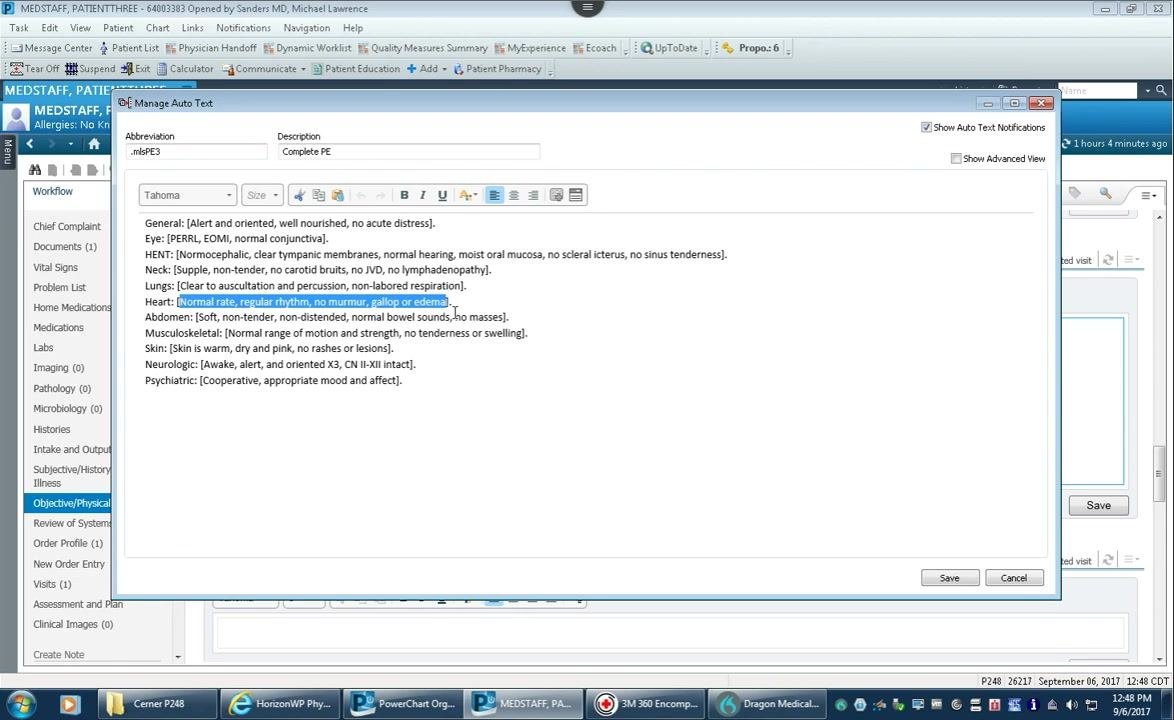The height and width of the screenshot is (720, 1174).
Task: Click Save button in background workflow pane
Action: [x=1098, y=505]
